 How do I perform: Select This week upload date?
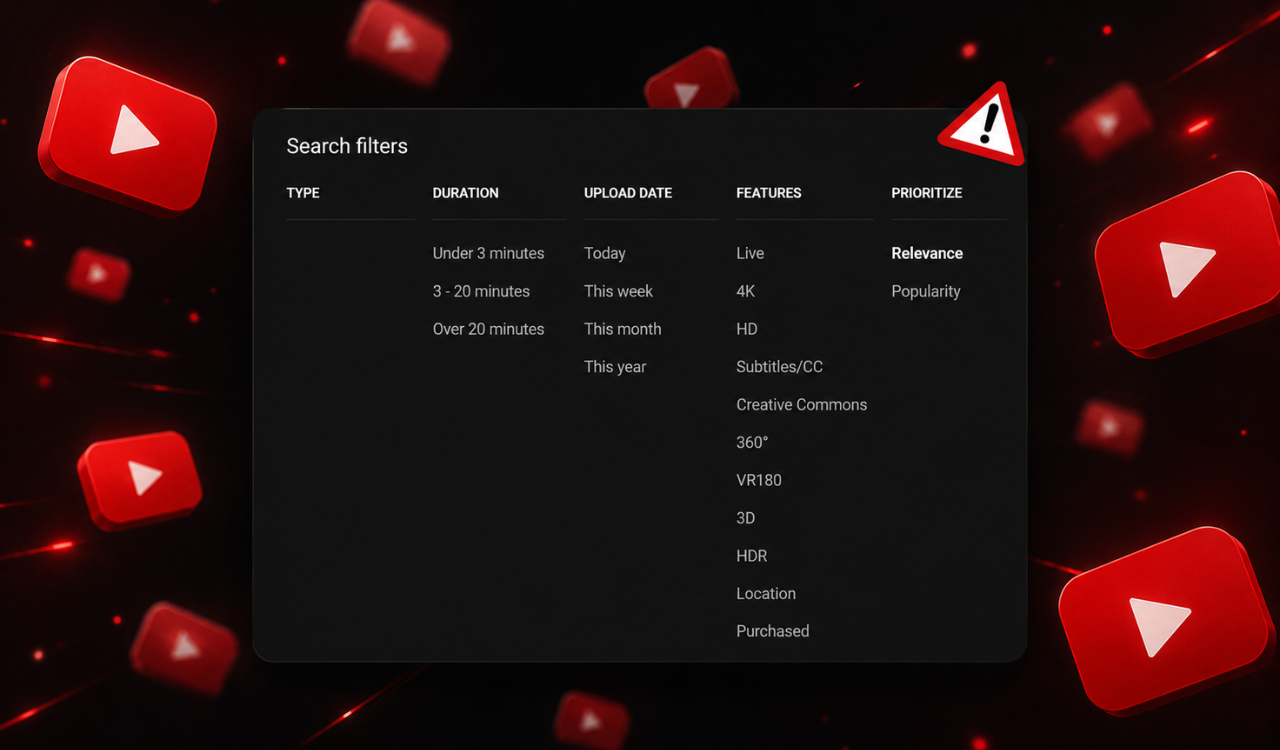pos(618,291)
